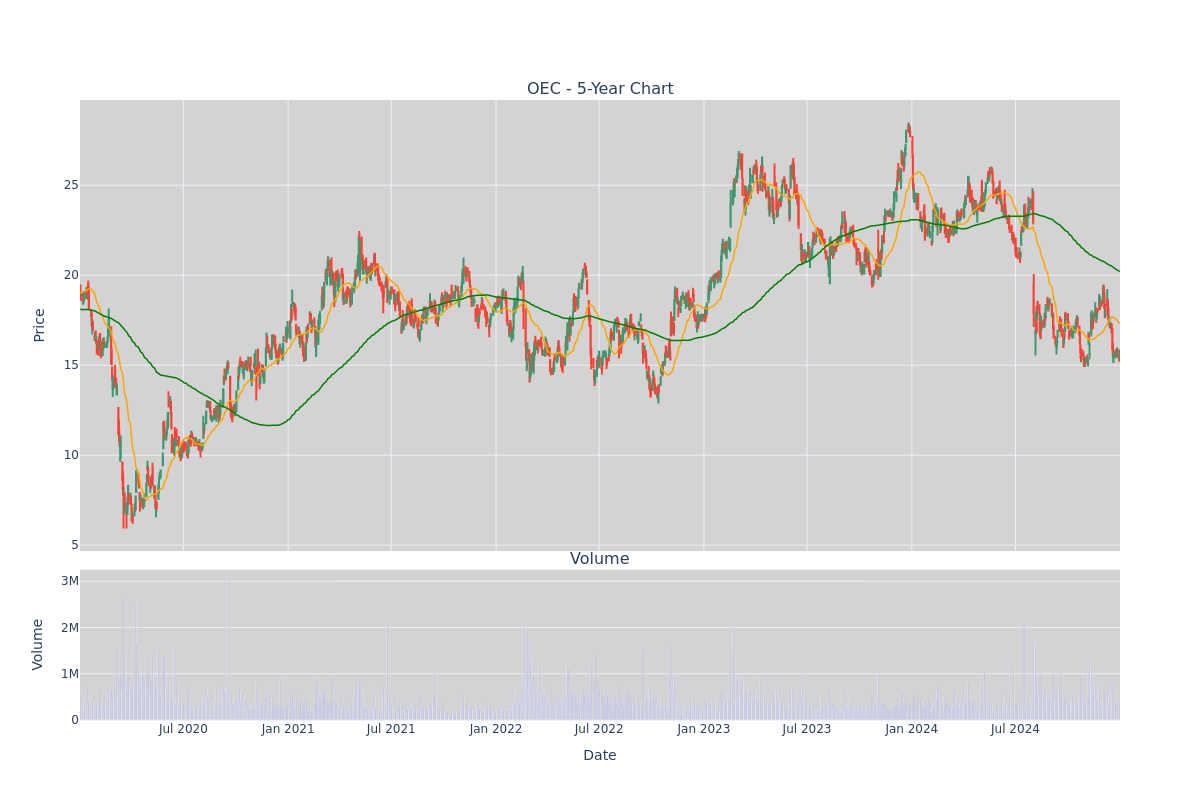Click the price axis tick 15

[71, 365]
